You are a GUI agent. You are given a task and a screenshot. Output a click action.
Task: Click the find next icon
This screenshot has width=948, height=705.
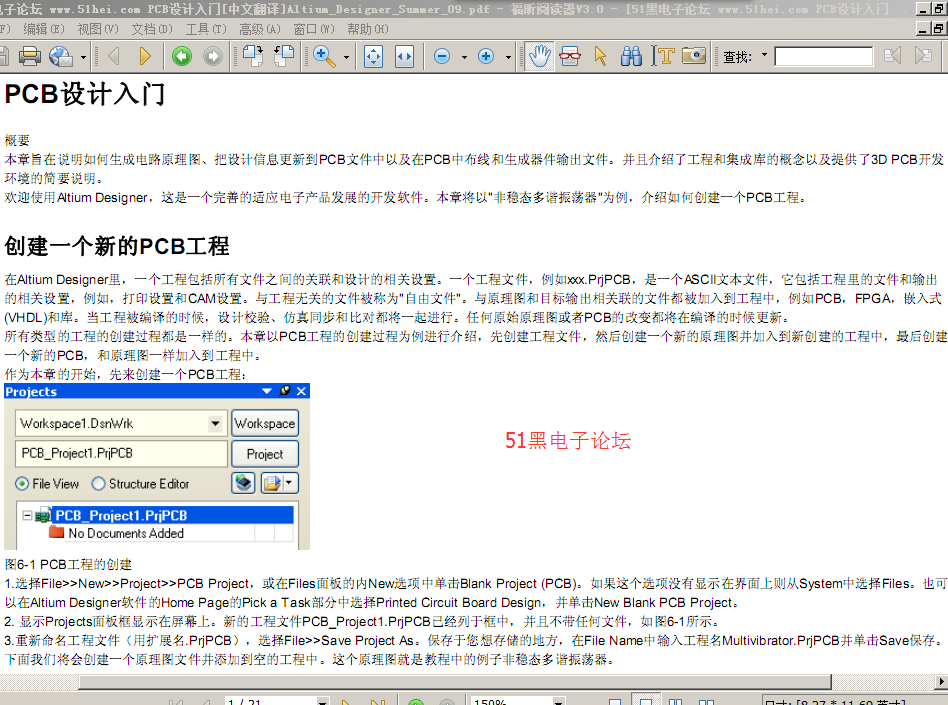pyautogui.click(x=923, y=56)
